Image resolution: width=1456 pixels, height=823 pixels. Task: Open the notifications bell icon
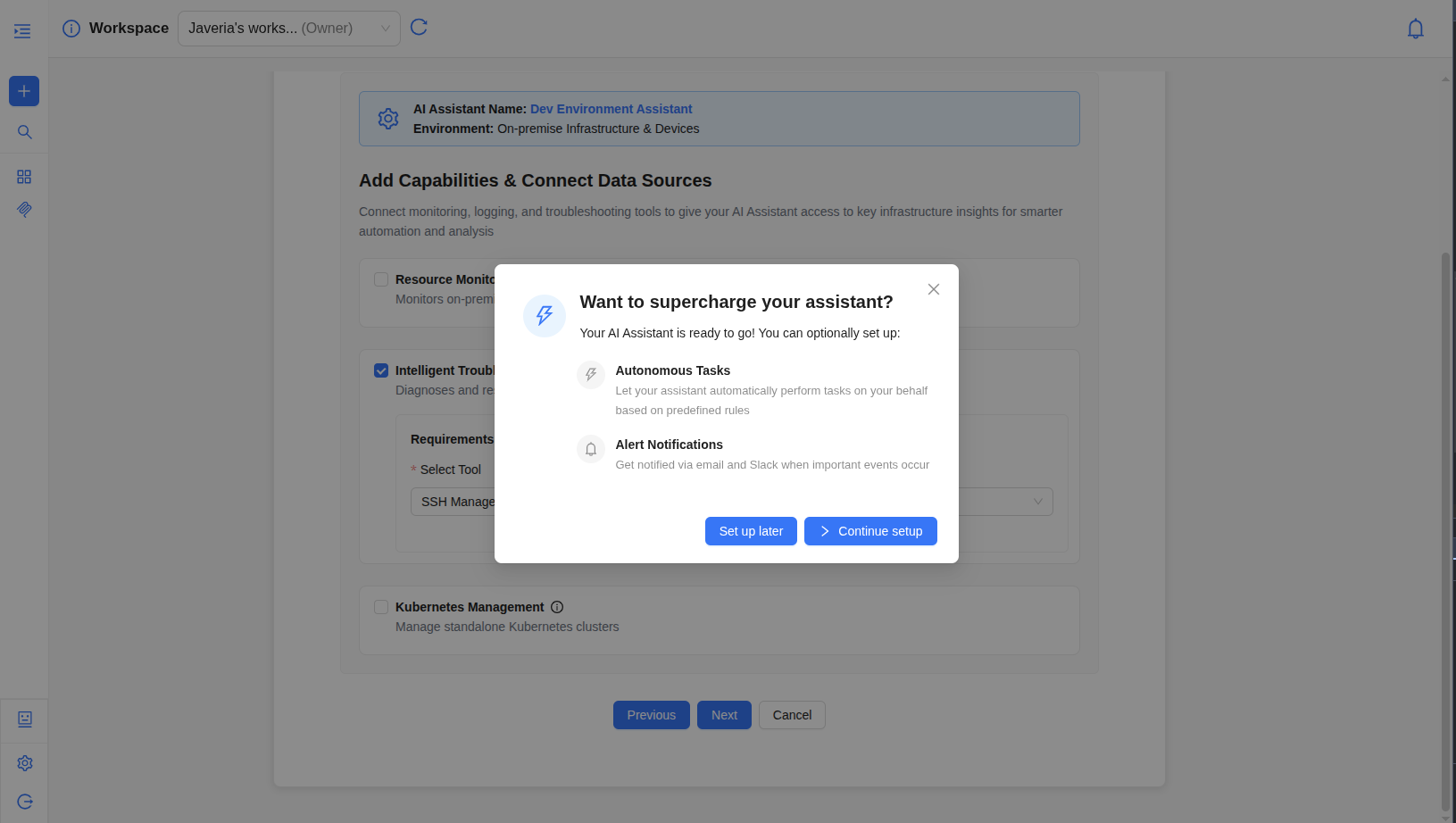1415,29
